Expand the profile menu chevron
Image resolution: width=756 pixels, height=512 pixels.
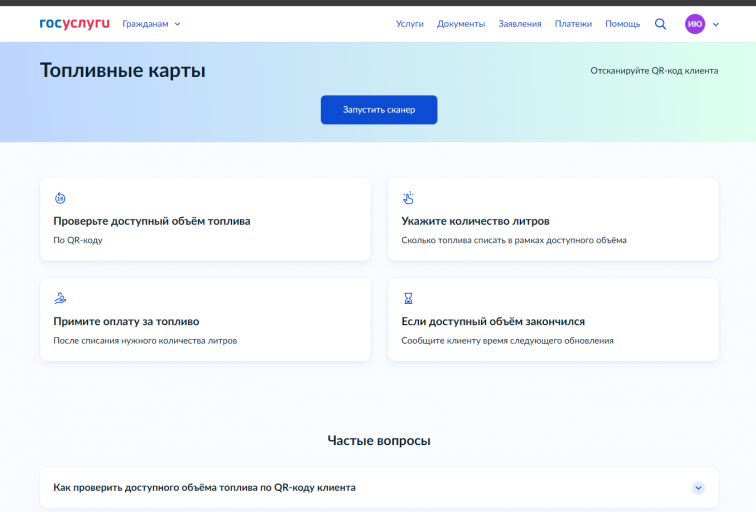[716, 24]
